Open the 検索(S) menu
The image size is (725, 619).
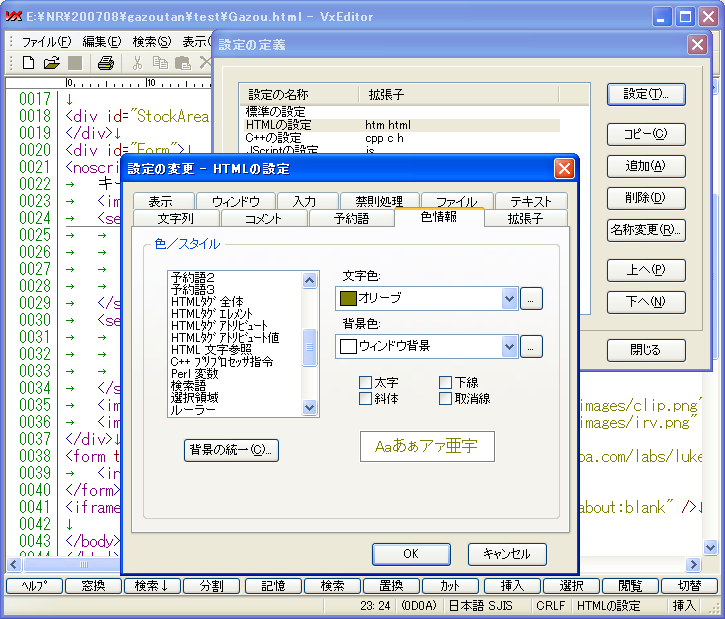(152, 42)
